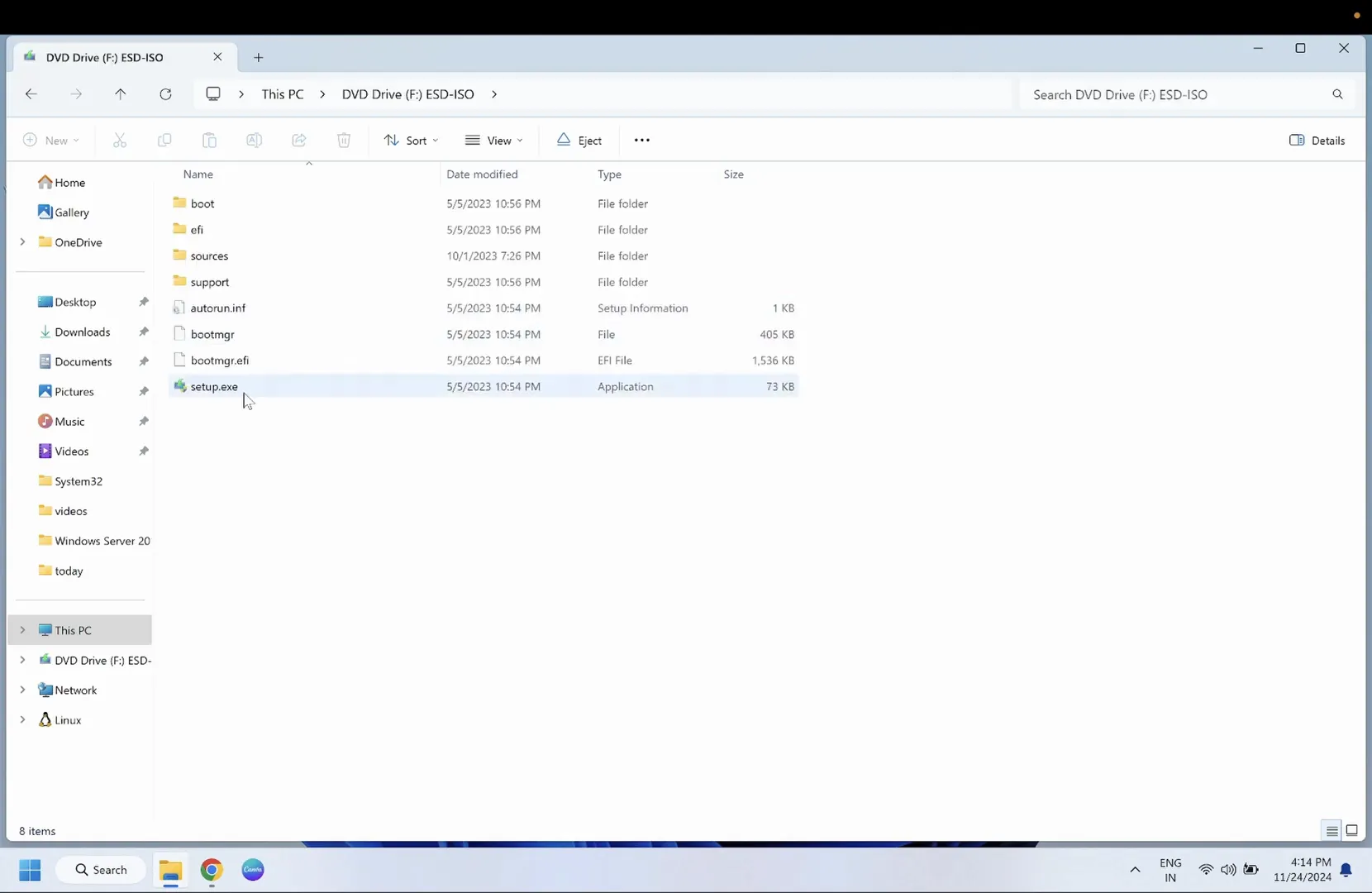Click the Rename icon in toolbar
The width and height of the screenshot is (1372, 893).
coord(254,141)
